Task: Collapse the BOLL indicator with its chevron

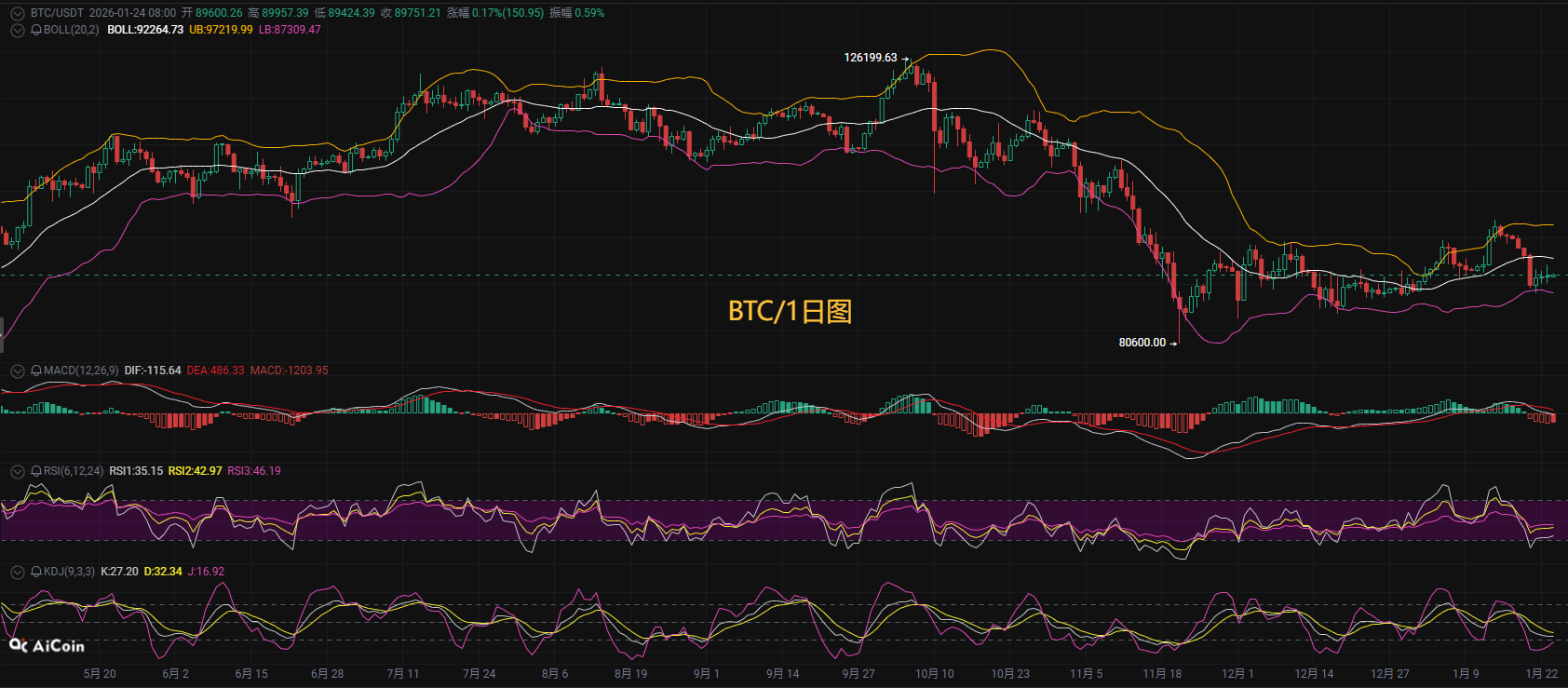Action: (x=17, y=30)
